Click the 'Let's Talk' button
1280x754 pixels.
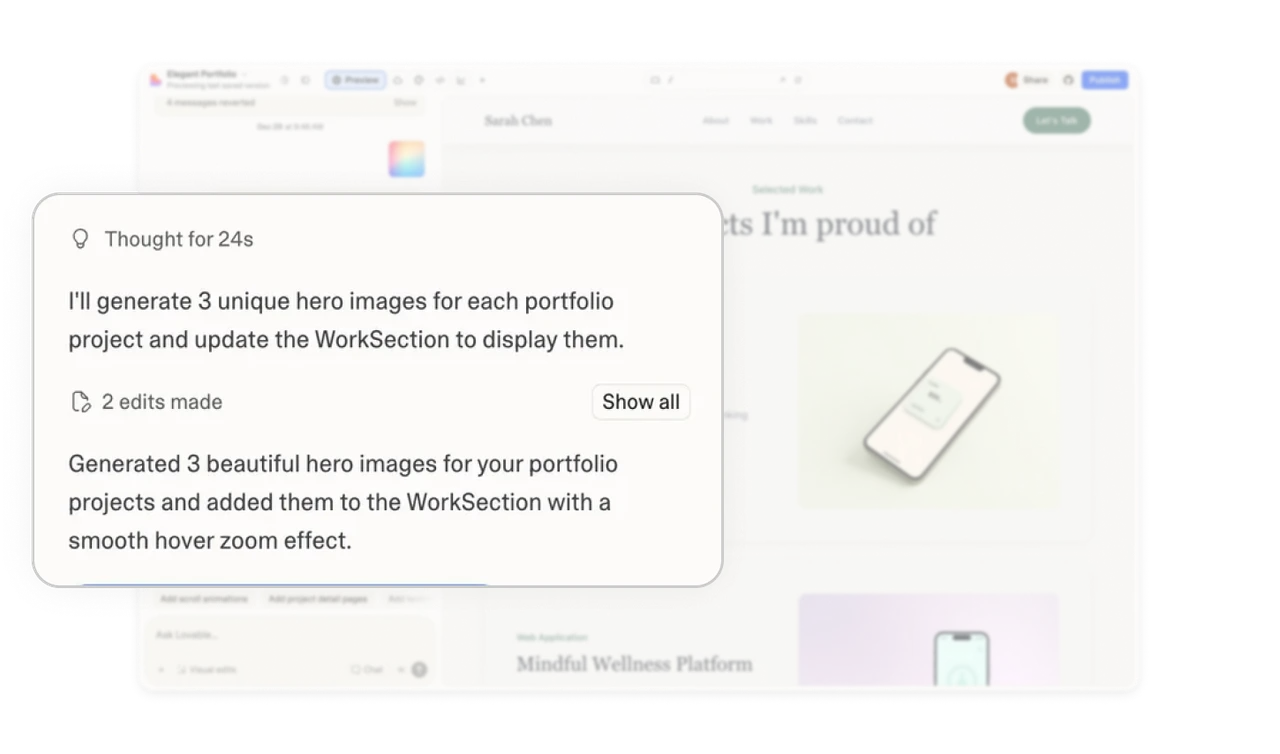[x=1056, y=121]
